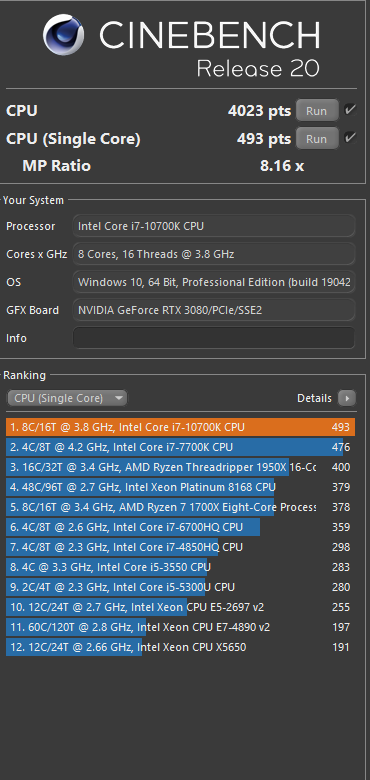The width and height of the screenshot is (370, 780).
Task: Select the Ryzen Threadripper 1950X ranking row
Action: [181, 467]
